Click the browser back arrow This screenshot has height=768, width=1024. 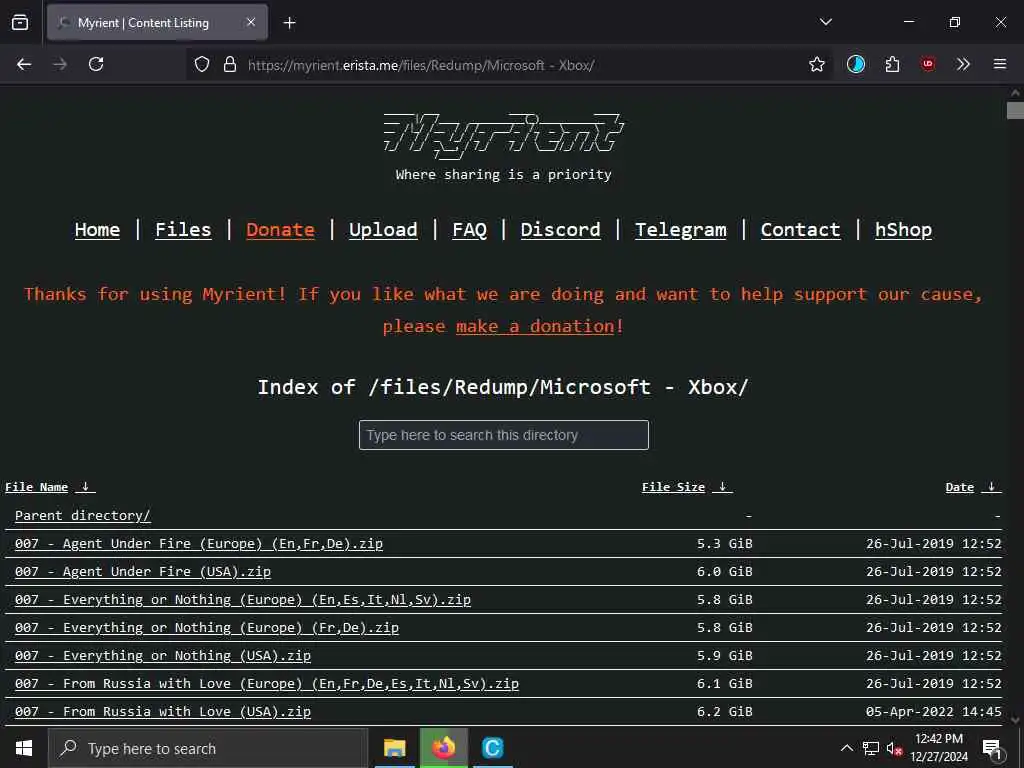click(24, 64)
